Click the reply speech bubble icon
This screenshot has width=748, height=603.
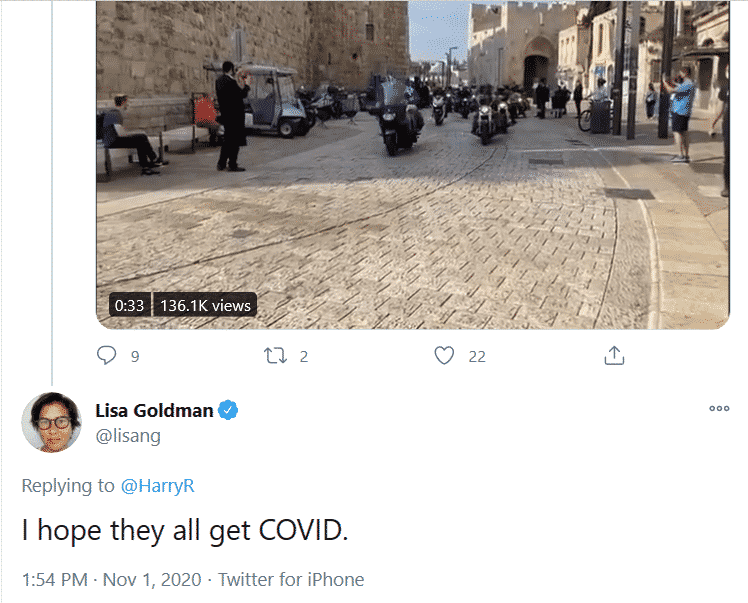(x=106, y=355)
